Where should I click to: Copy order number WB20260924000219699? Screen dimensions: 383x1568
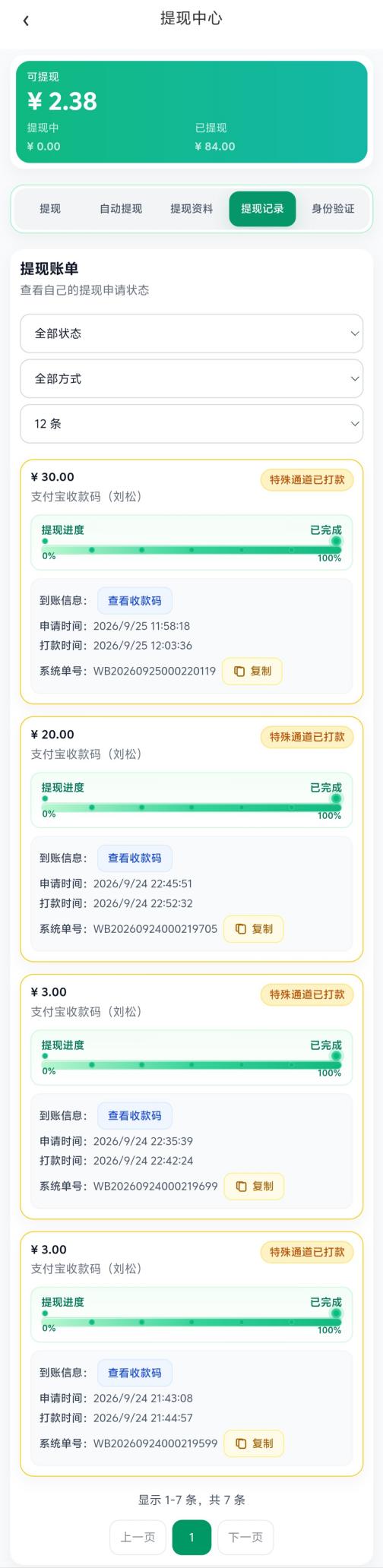coord(254,1187)
